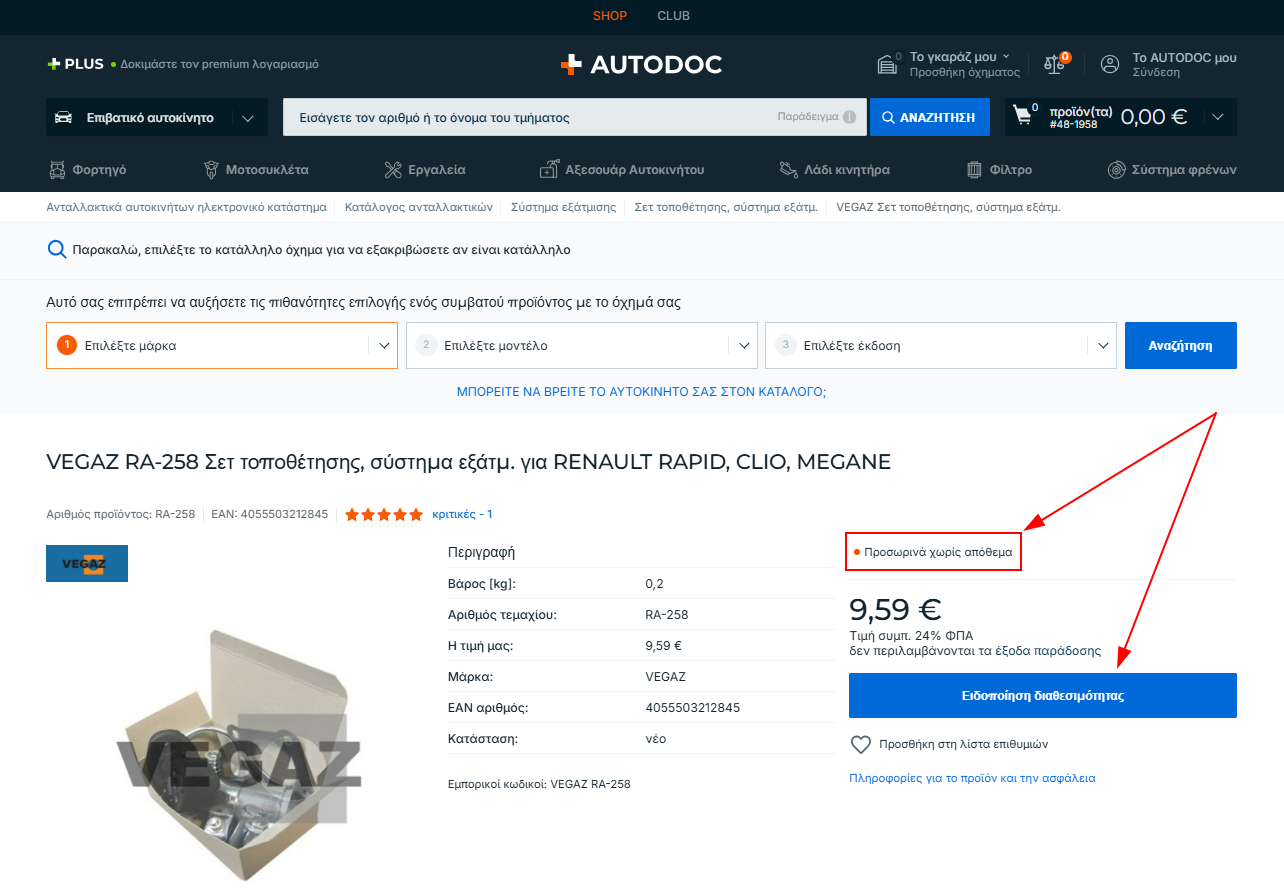Open the Επιλέξτε μοντέλο dropdown
Image resolution: width=1284 pixels, height=891 pixels.
[x=582, y=345]
